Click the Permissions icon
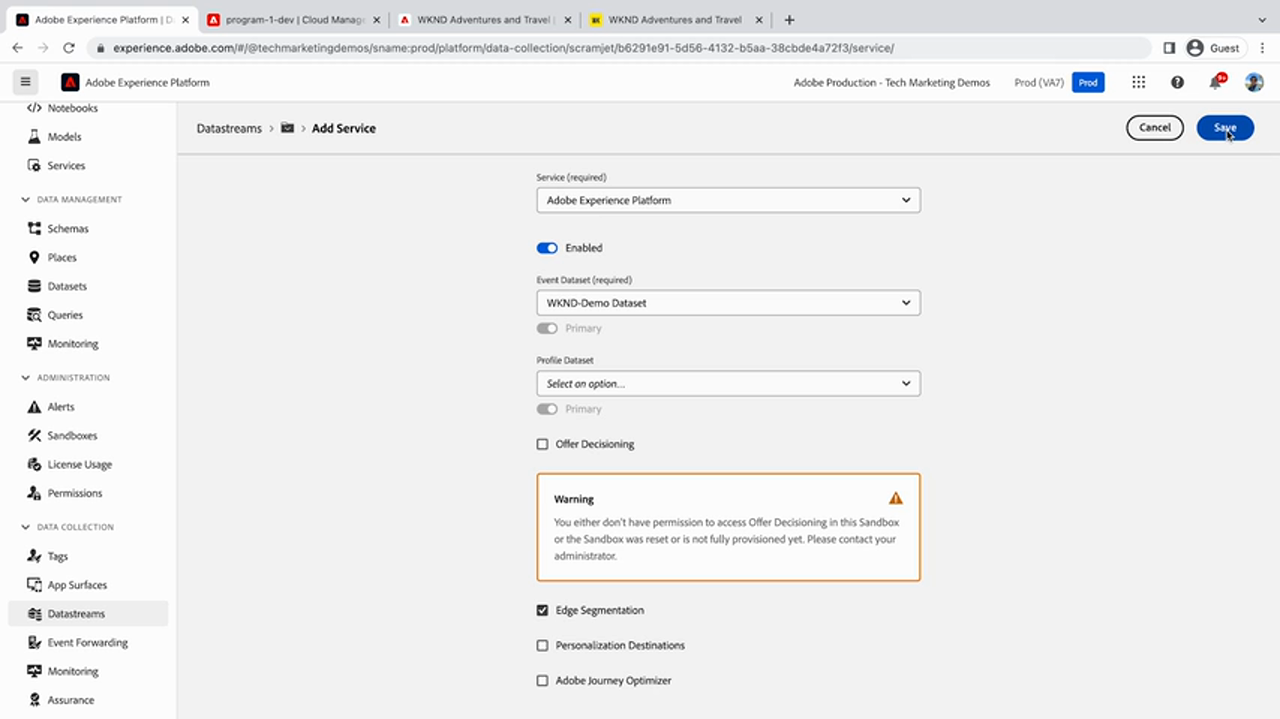Image resolution: width=1280 pixels, height=719 pixels. tap(34, 493)
